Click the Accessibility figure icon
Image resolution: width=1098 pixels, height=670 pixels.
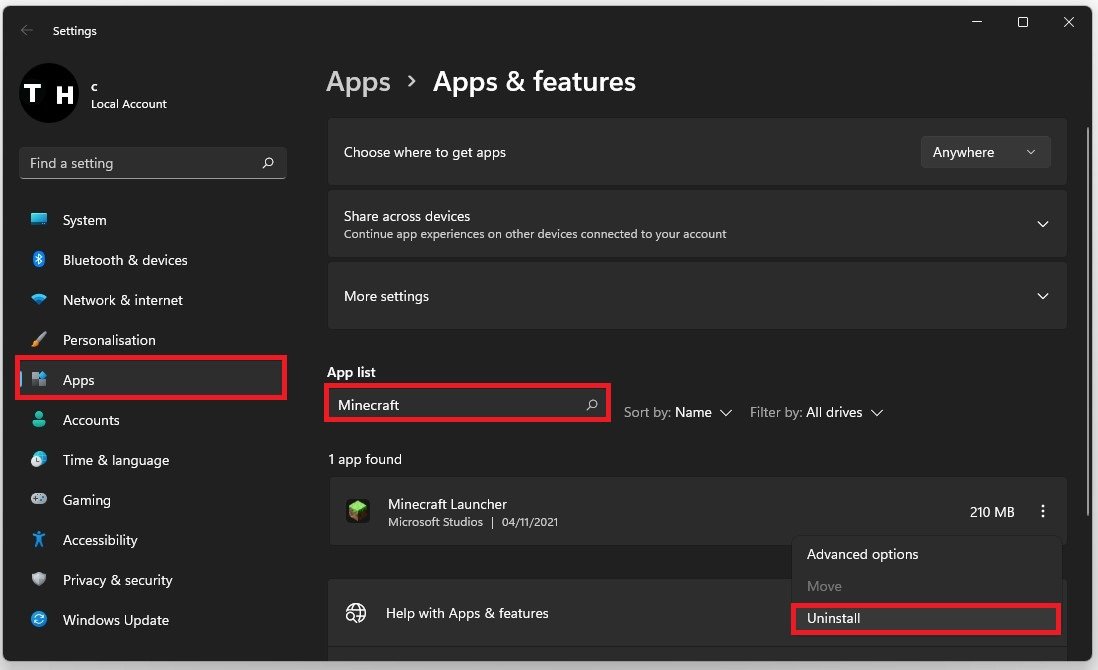click(39, 540)
